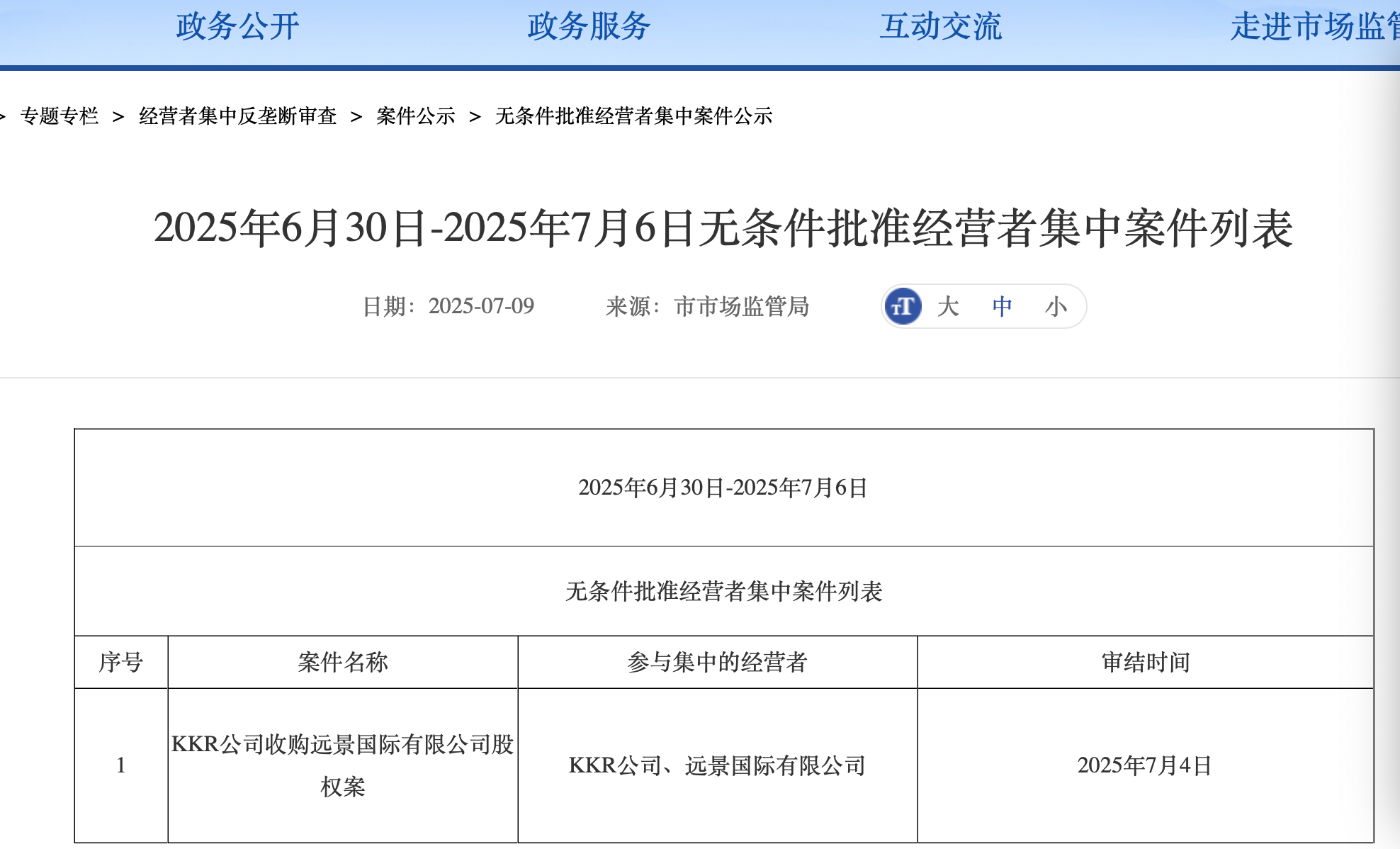Click the 审结时间 column header
This screenshot has height=849, width=1400.
tap(1145, 662)
